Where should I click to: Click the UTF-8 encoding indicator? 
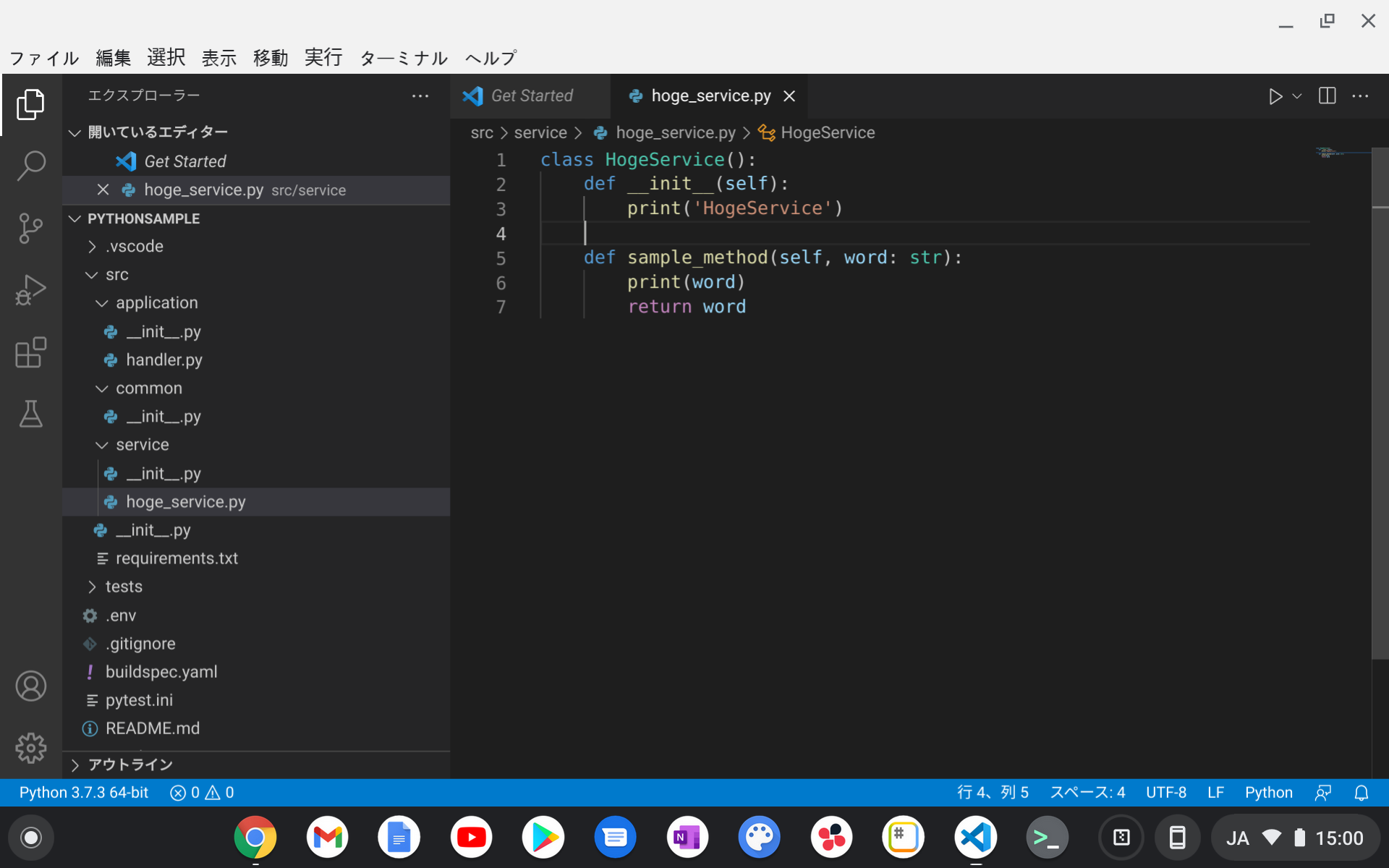click(x=1165, y=792)
